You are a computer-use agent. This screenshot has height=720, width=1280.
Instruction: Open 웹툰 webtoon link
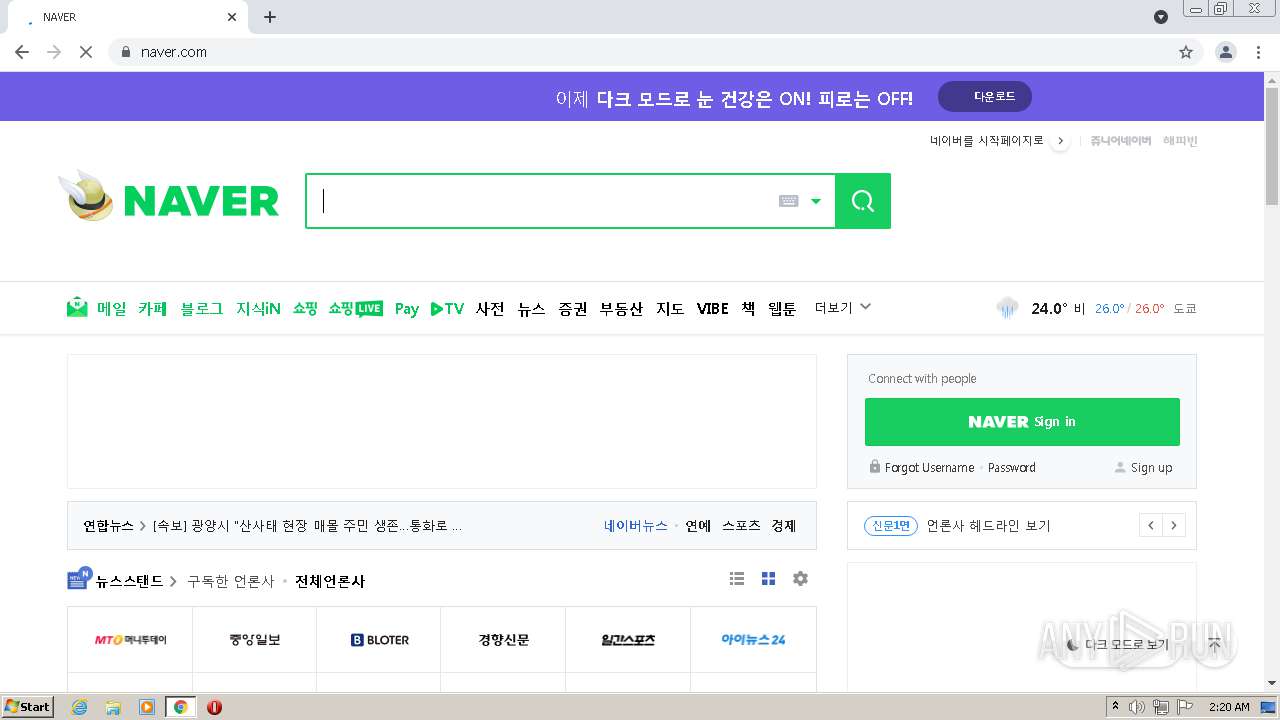pyautogui.click(x=782, y=308)
